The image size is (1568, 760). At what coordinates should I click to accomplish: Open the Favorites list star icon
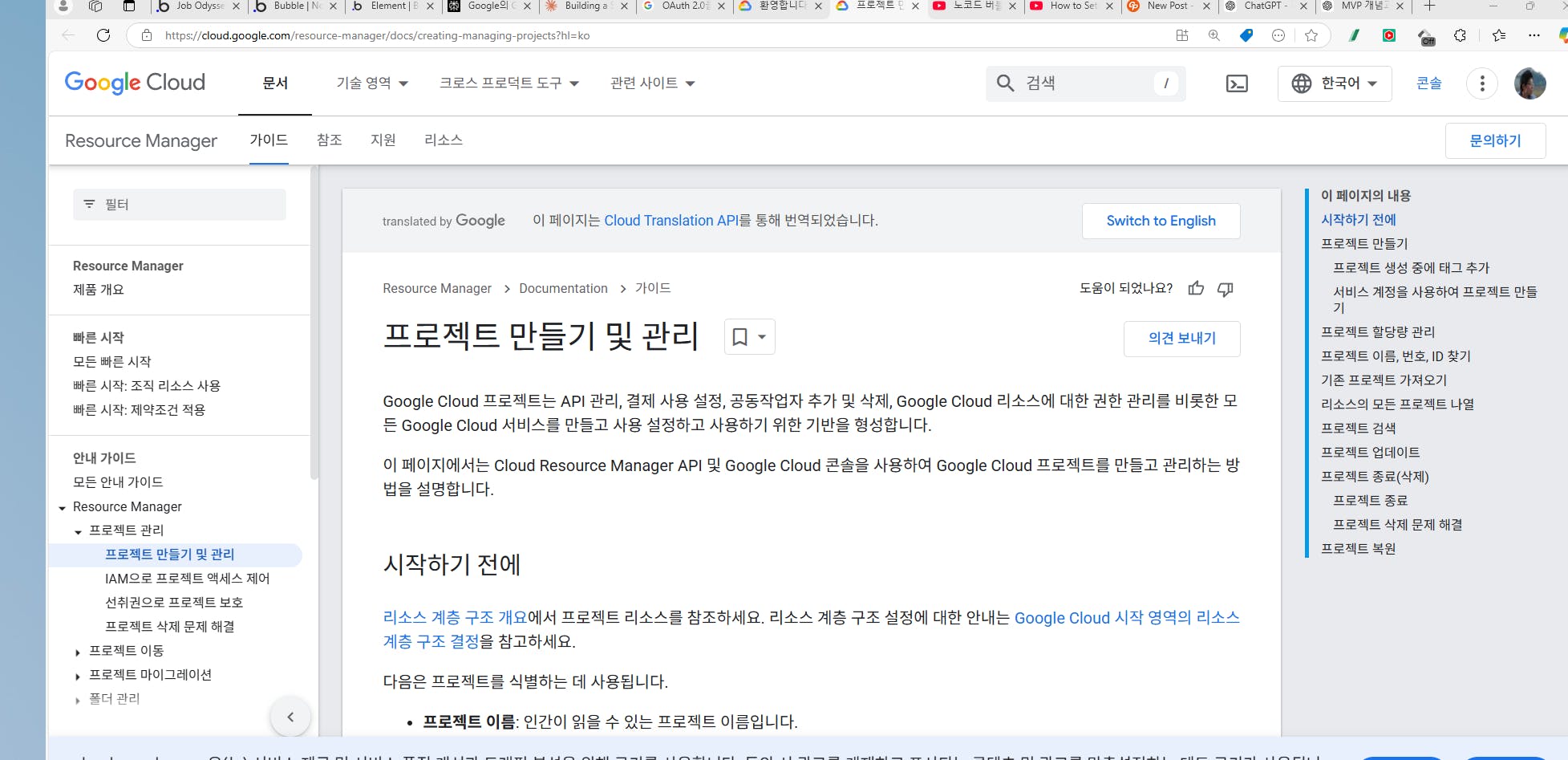pyautogui.click(x=1499, y=35)
